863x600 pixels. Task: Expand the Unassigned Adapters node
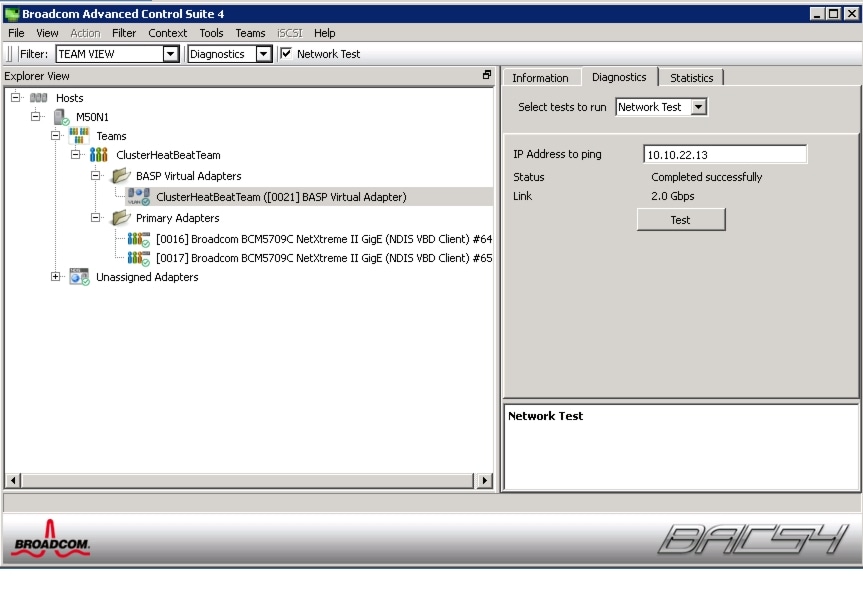[56, 276]
